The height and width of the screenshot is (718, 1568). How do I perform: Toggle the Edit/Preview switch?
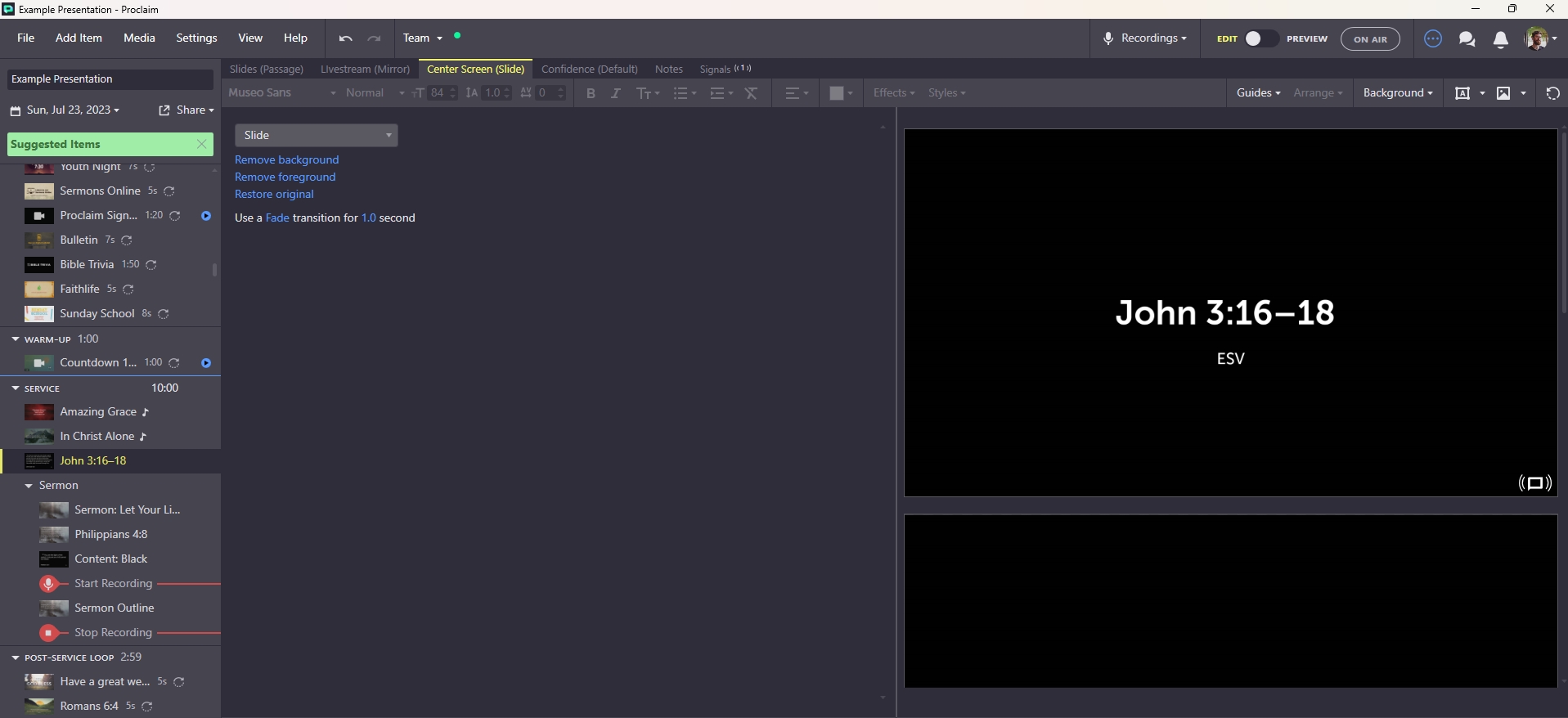pyautogui.click(x=1260, y=38)
